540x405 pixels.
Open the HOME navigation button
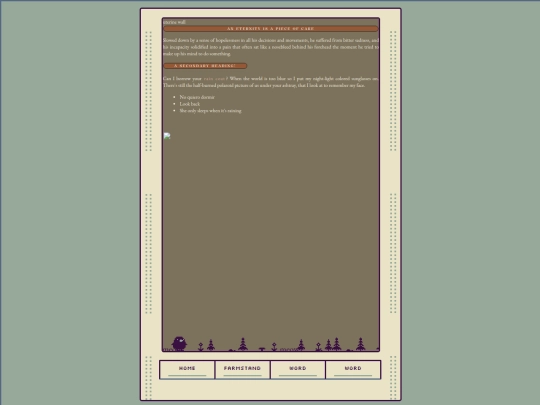(187, 370)
